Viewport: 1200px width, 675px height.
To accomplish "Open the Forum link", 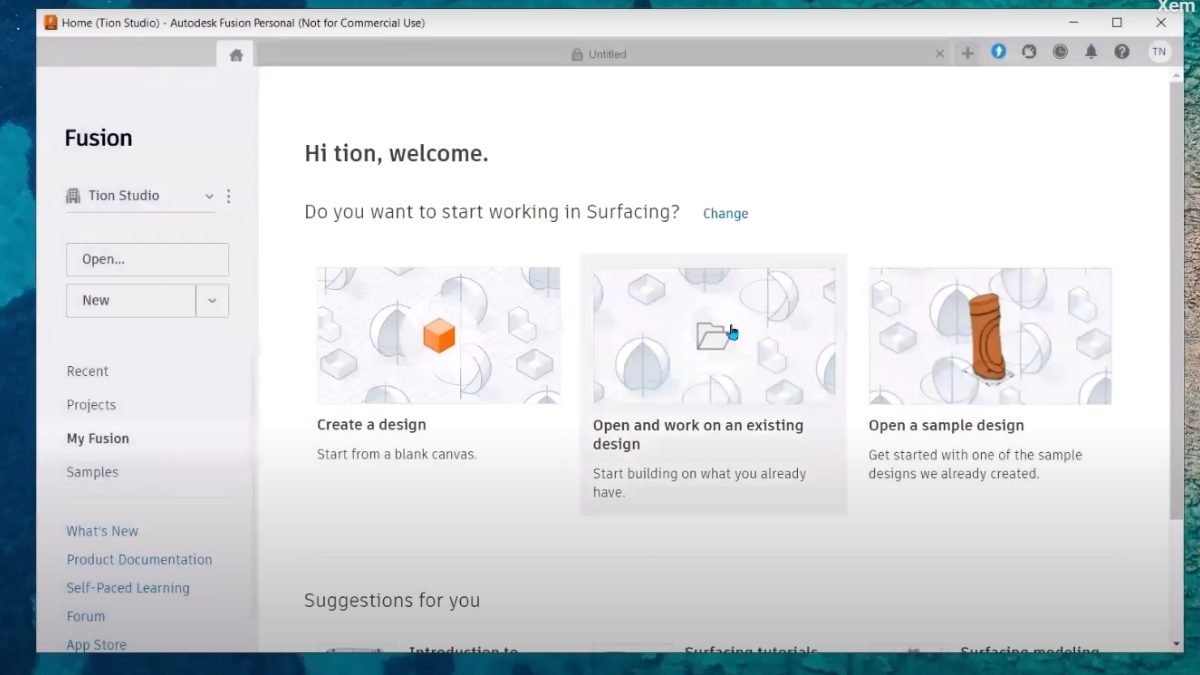I will 86,617.
